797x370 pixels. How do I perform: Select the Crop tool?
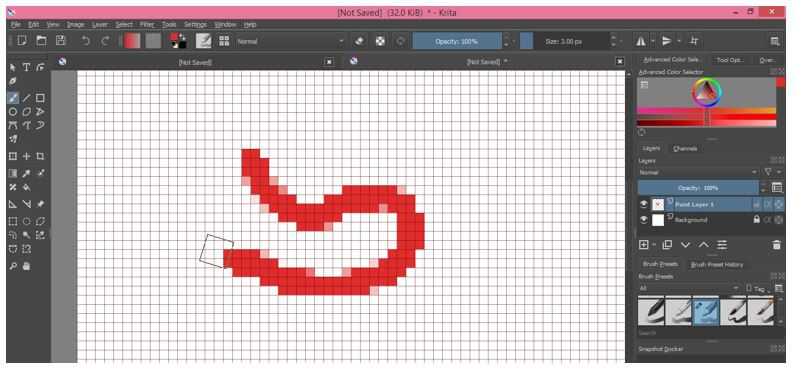pos(40,157)
